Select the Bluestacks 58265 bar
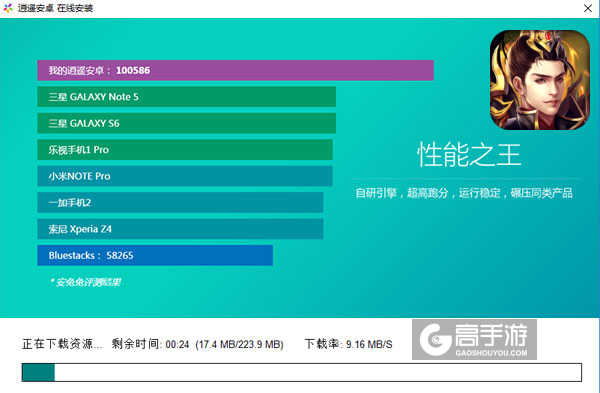The height and width of the screenshot is (393, 600). pyautogui.click(x=155, y=255)
